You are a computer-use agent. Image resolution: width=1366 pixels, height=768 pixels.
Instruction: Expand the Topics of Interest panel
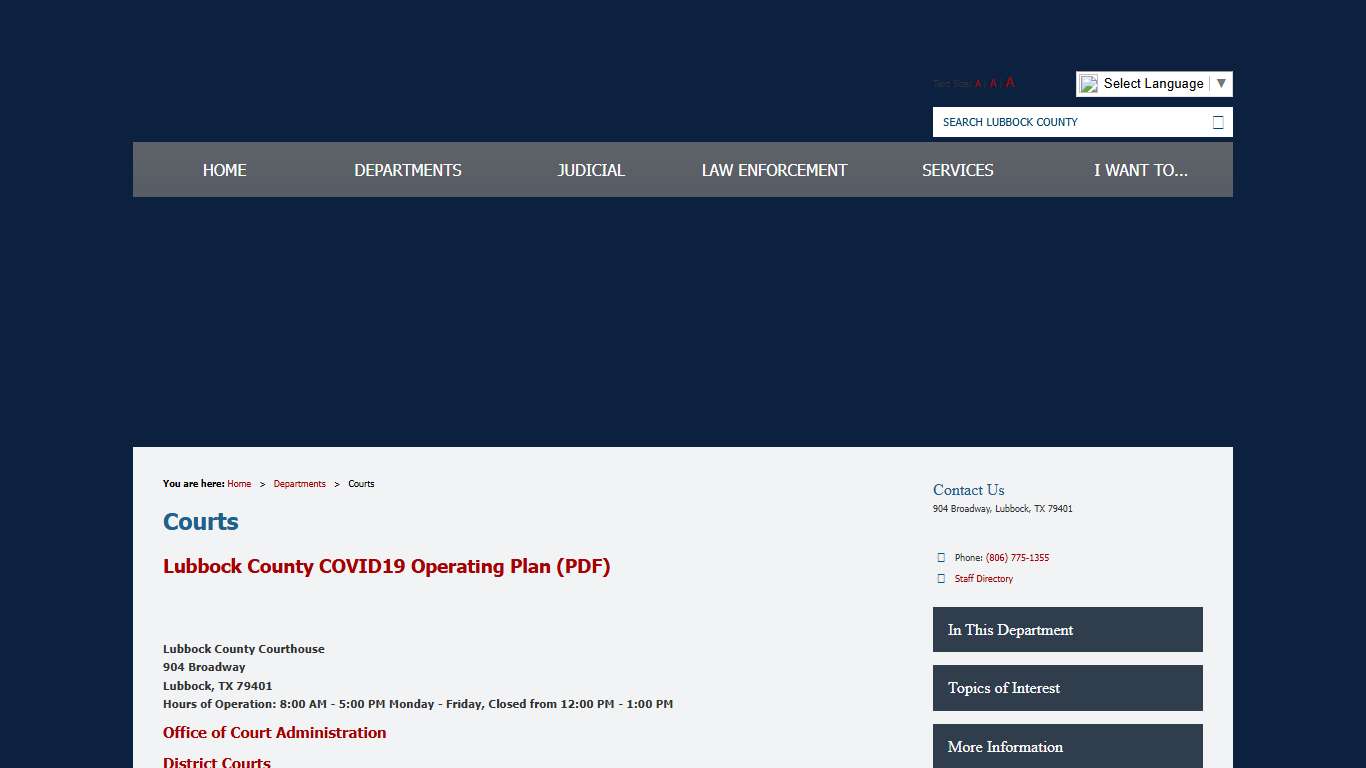point(1067,688)
